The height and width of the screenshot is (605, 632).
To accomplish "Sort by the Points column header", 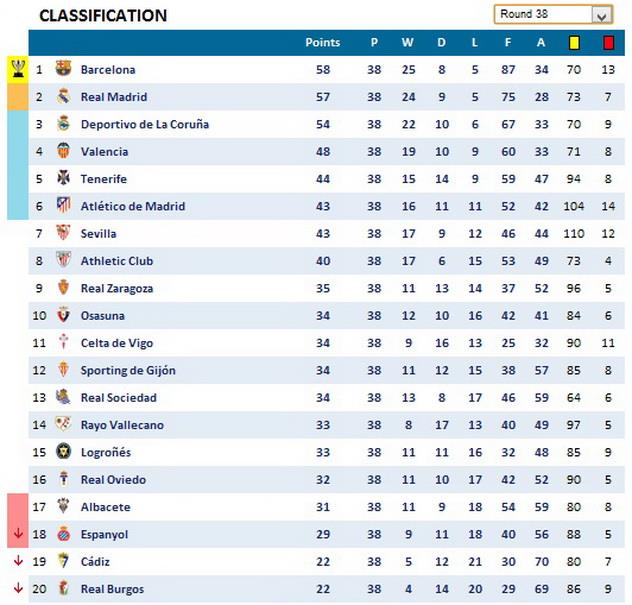I will [x=322, y=43].
